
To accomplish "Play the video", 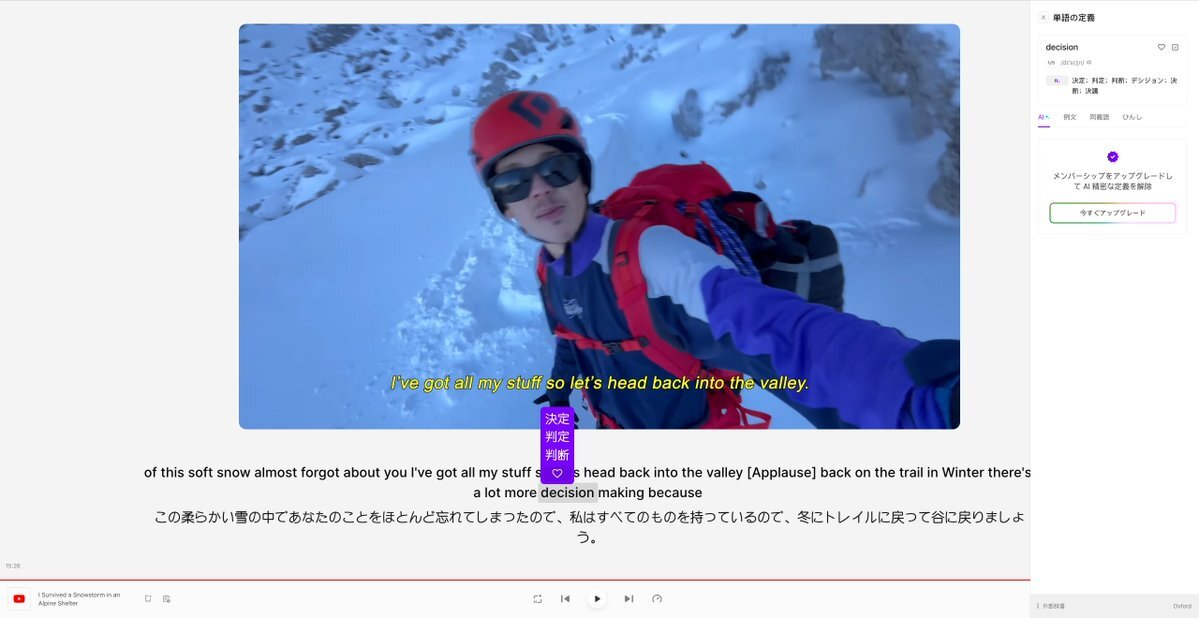I will (x=597, y=599).
